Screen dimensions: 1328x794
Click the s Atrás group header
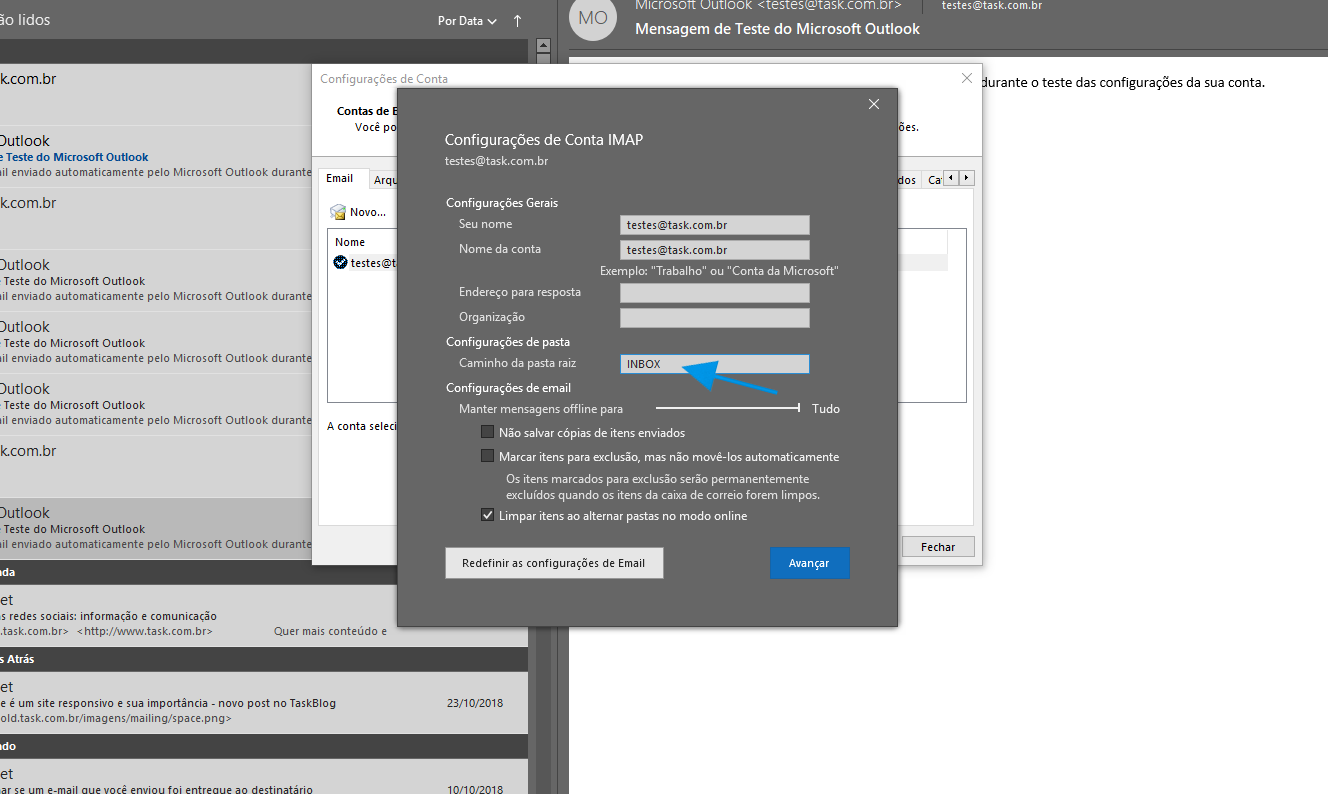pyautogui.click(x=263, y=659)
